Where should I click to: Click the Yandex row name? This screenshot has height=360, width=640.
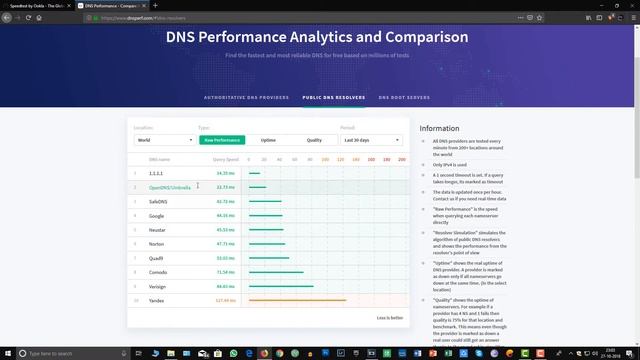pos(156,301)
